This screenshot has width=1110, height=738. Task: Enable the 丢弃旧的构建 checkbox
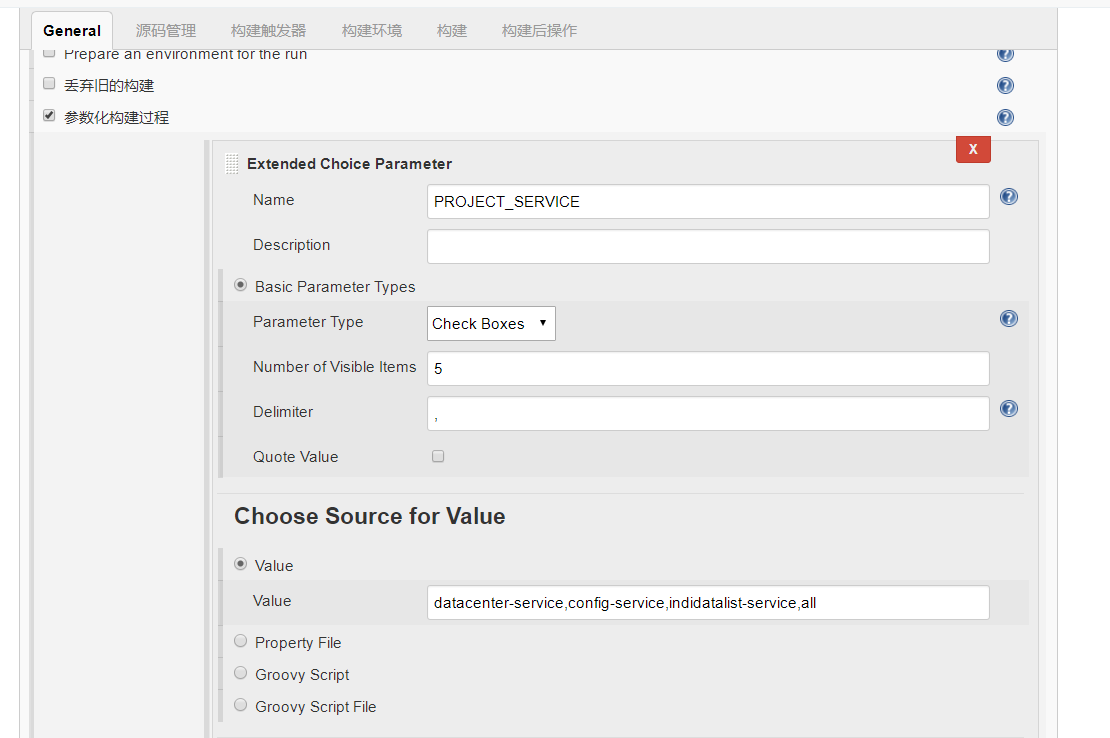[x=49, y=84]
